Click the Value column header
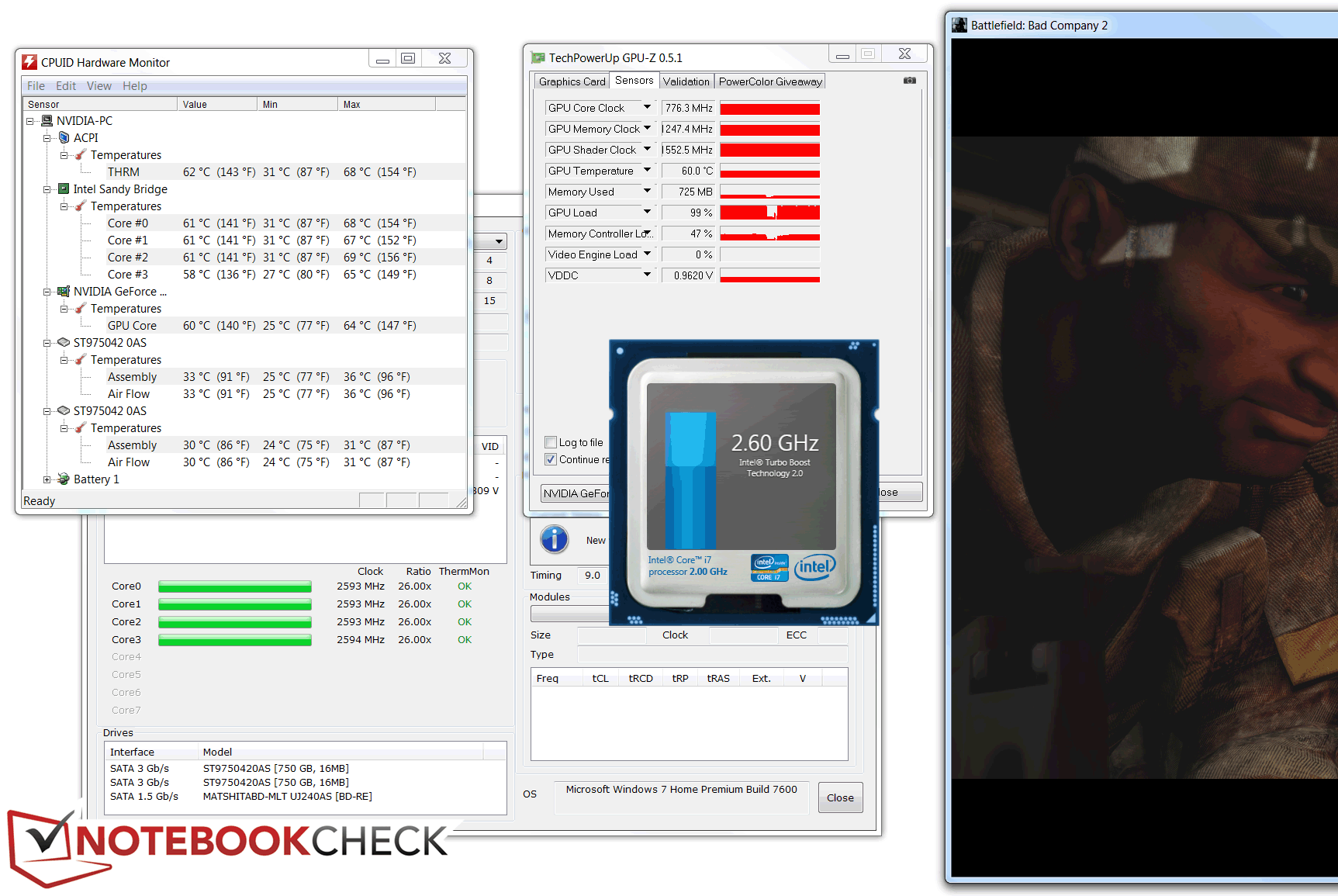 [x=218, y=105]
